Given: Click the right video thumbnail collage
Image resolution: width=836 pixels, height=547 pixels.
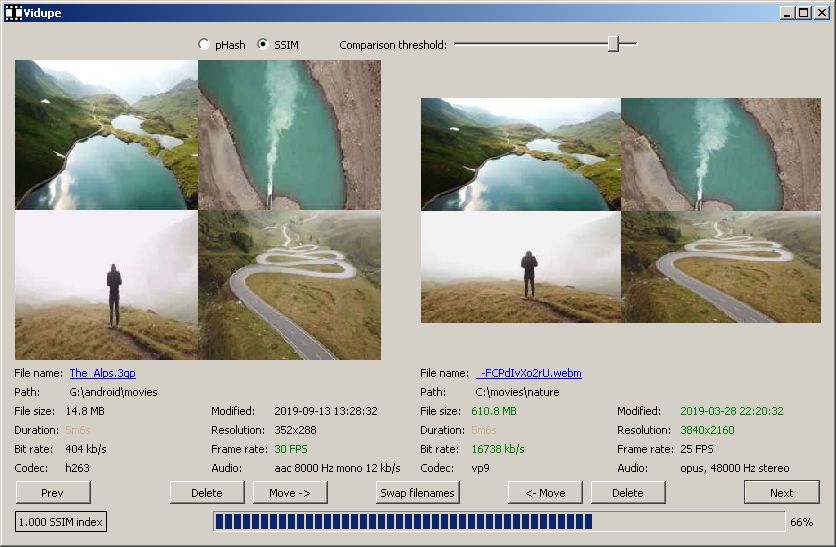Looking at the screenshot, I should [x=620, y=210].
